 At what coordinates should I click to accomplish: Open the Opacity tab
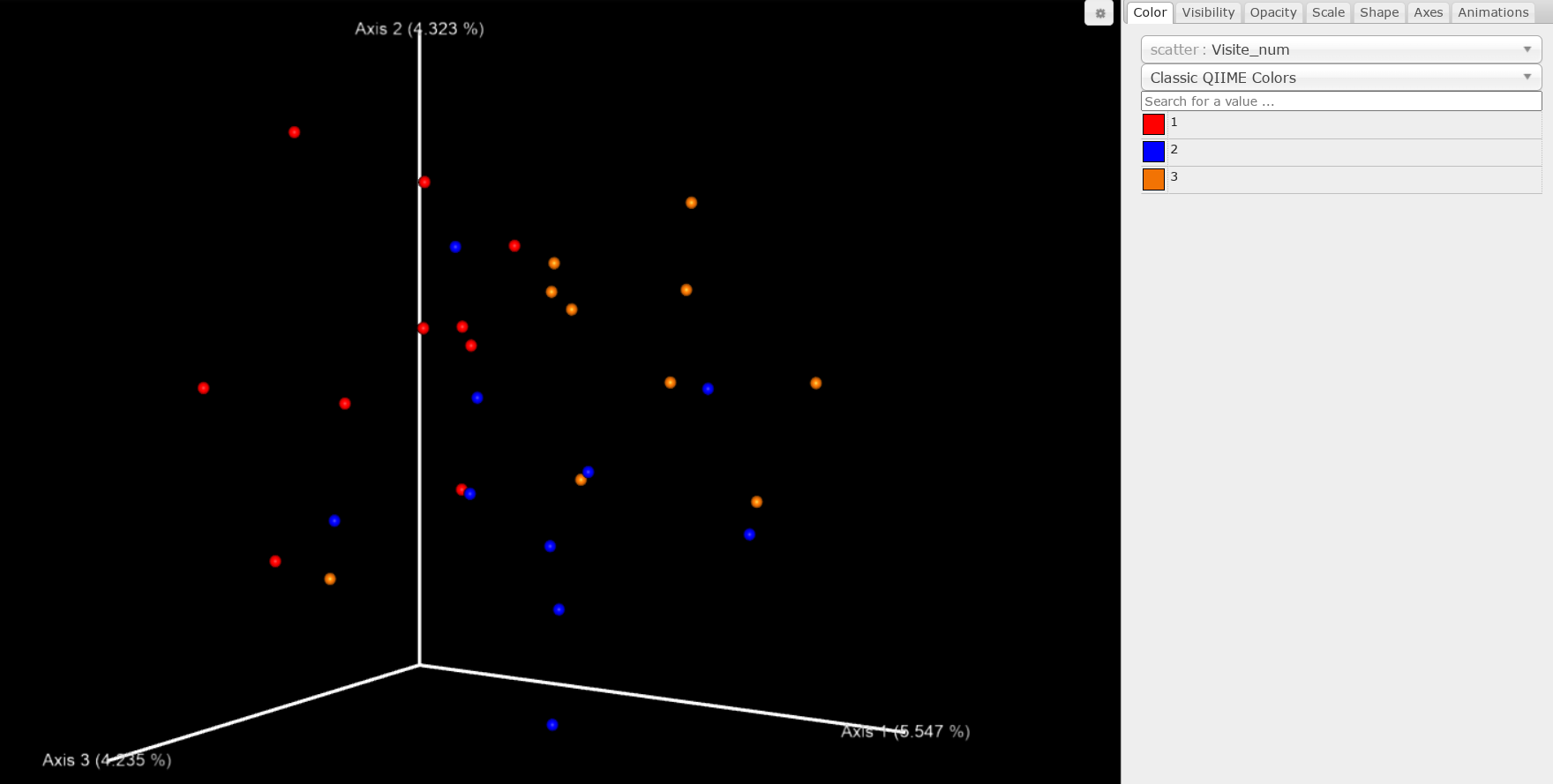1272,12
